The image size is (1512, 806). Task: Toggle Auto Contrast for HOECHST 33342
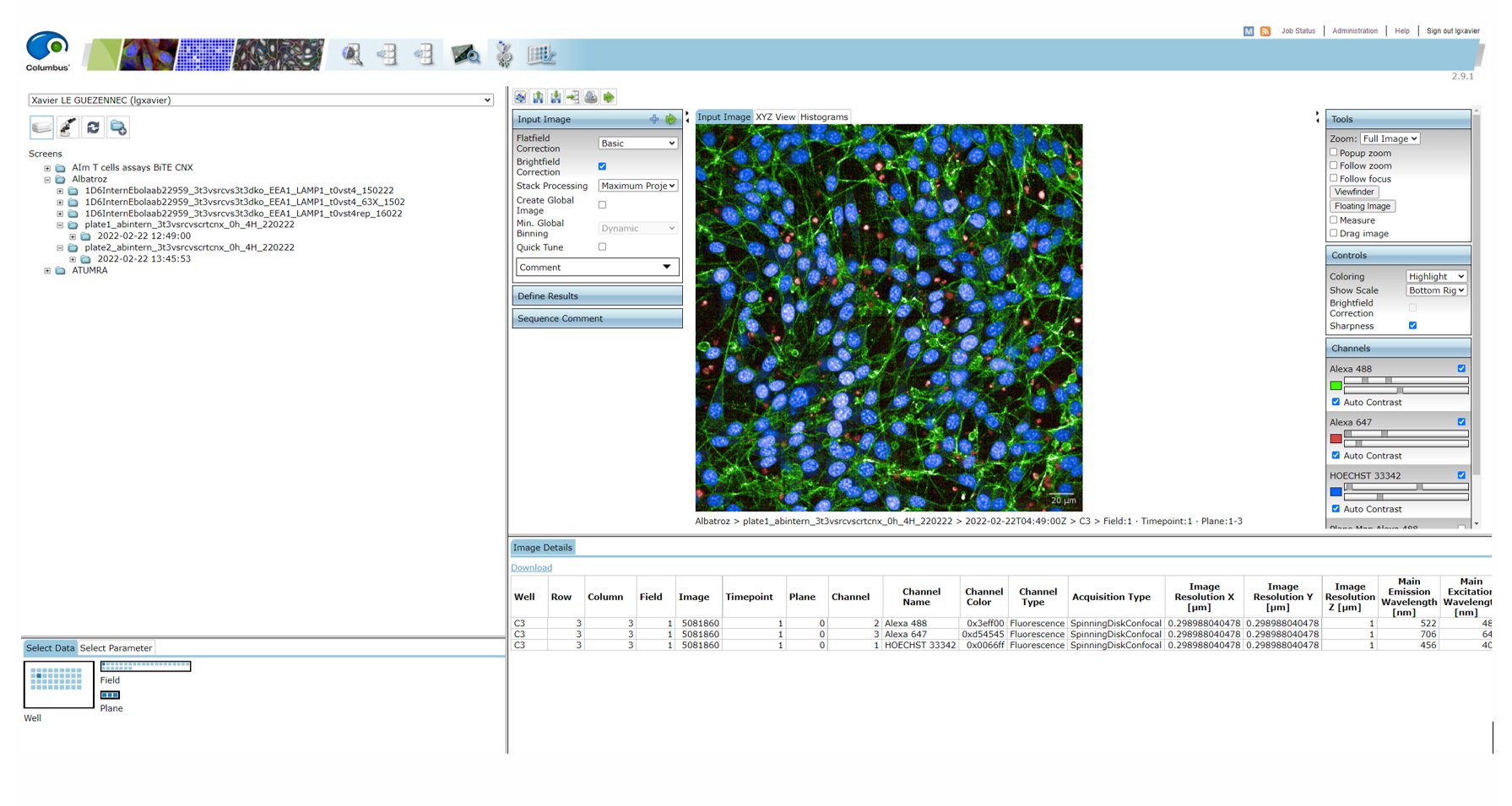(1336, 509)
